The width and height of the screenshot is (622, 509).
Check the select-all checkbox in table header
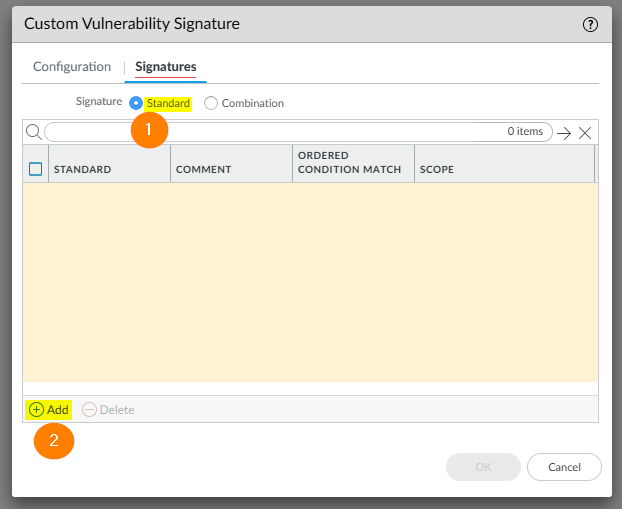pos(35,169)
